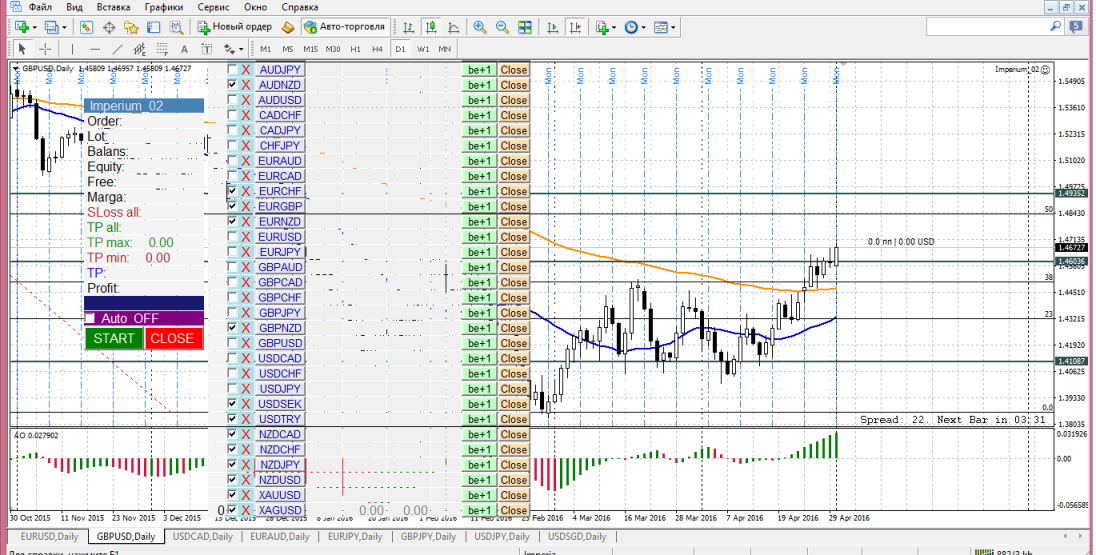Select the line chart type icon
This screenshot has height=555, width=1096.
coord(454,27)
